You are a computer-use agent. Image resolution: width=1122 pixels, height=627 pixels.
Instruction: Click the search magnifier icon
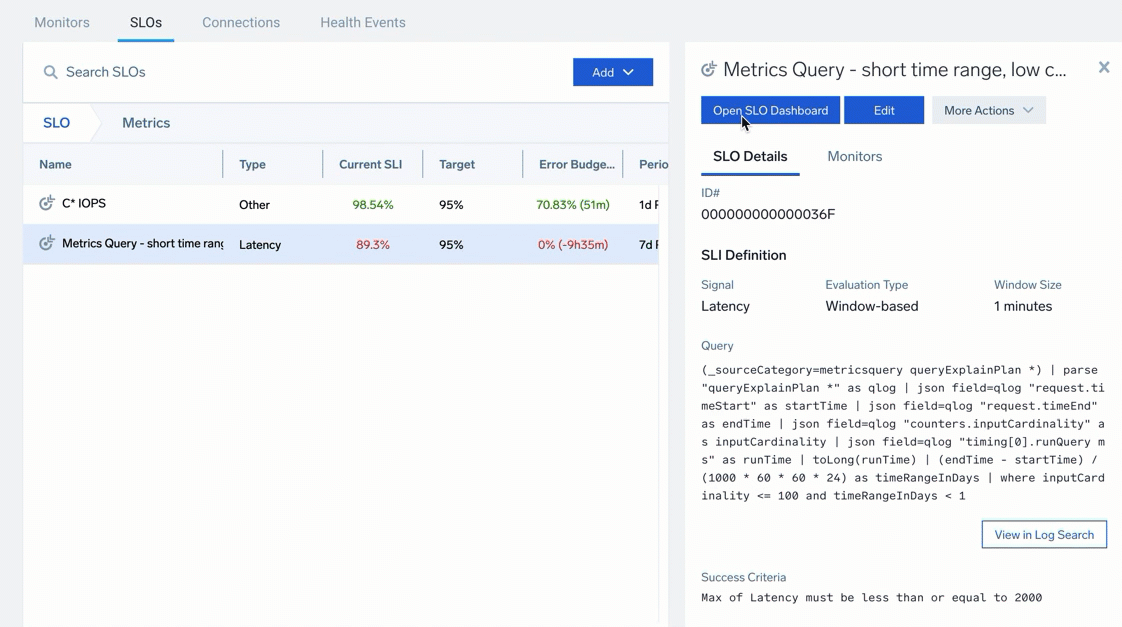pyautogui.click(x=50, y=72)
